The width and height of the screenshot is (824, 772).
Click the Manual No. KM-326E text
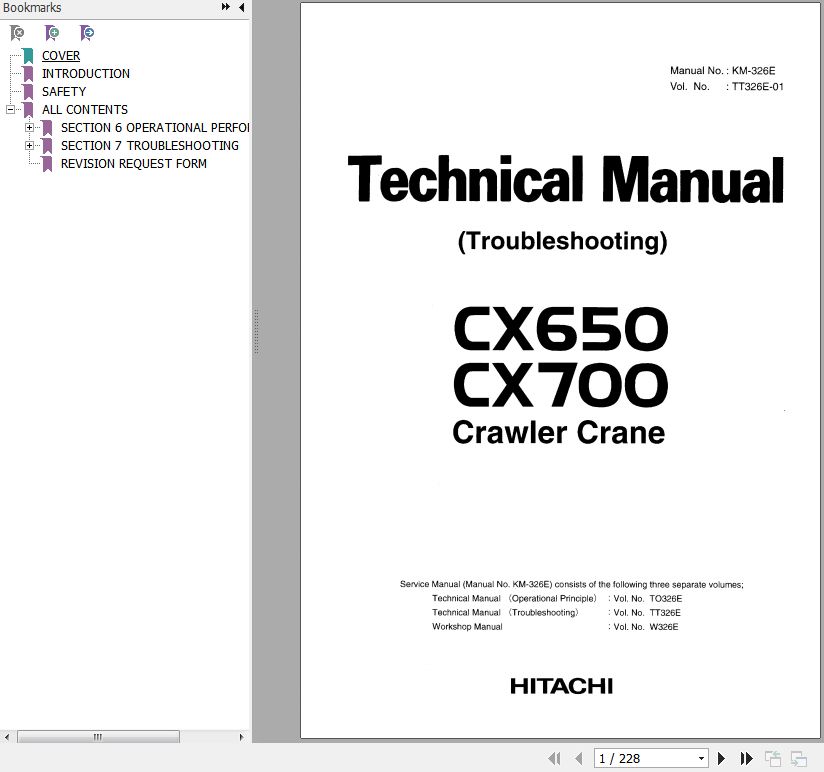pos(723,70)
